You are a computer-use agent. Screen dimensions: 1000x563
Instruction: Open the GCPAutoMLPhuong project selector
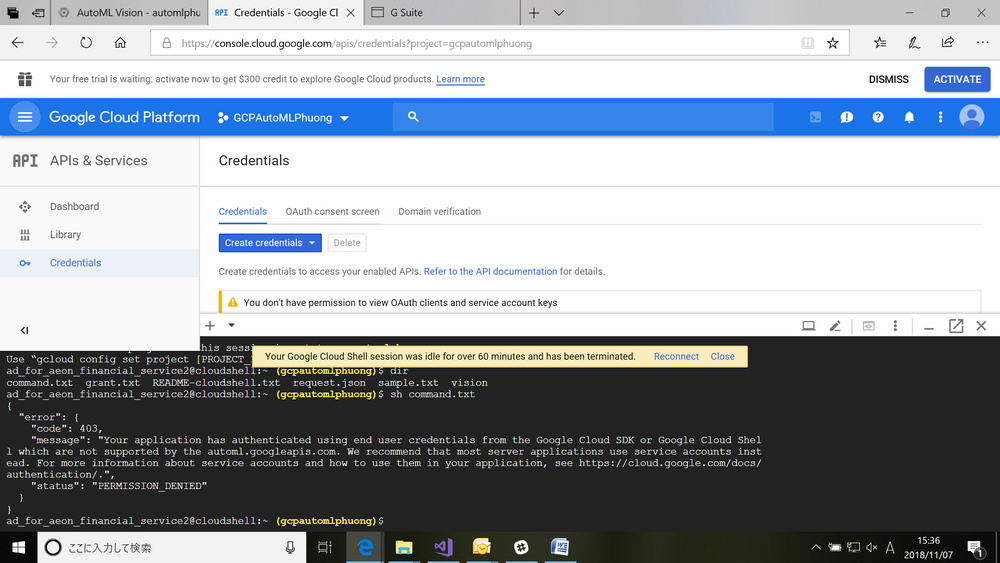click(284, 117)
